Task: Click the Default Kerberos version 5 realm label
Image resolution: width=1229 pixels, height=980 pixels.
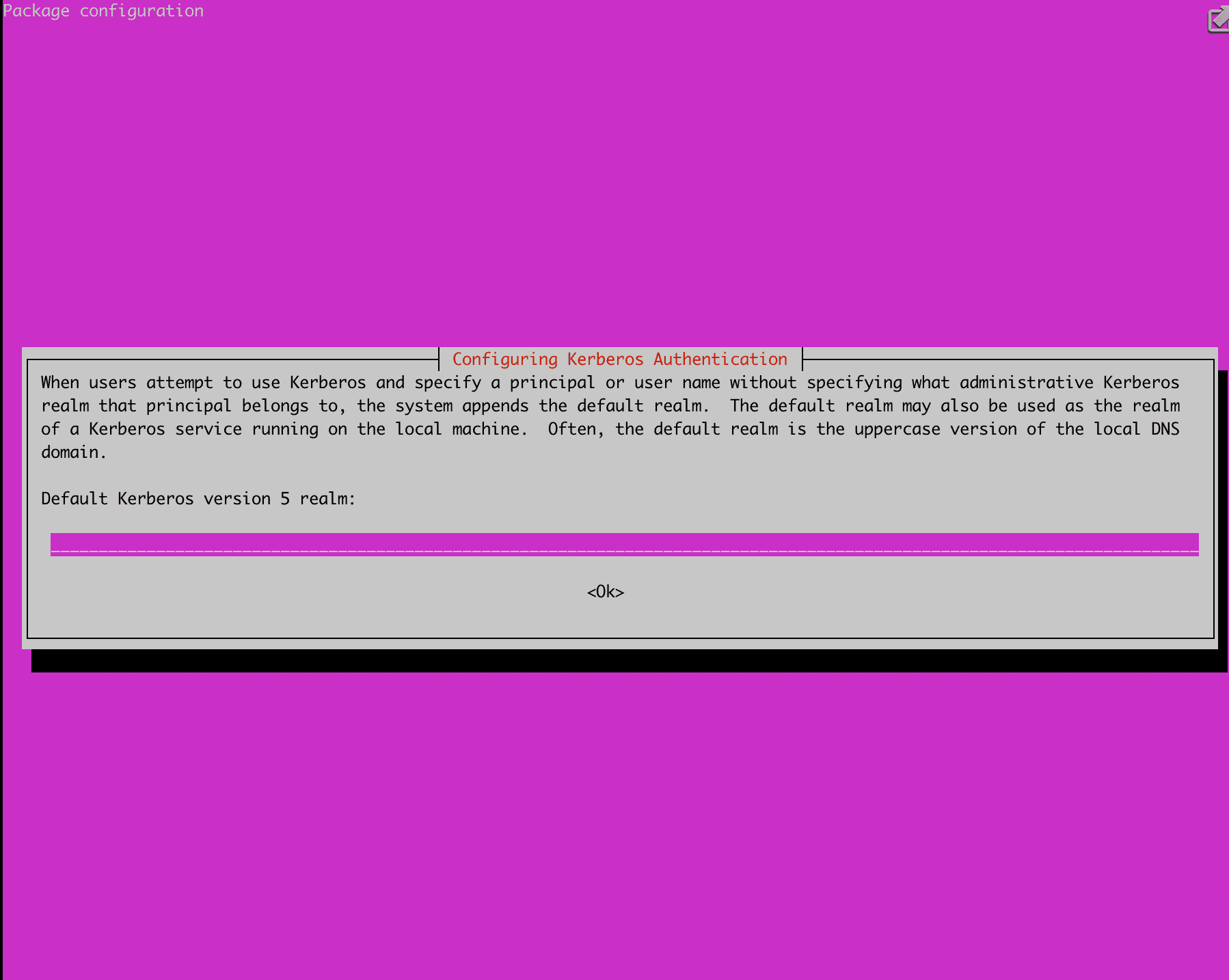Action: pyautogui.click(x=198, y=498)
